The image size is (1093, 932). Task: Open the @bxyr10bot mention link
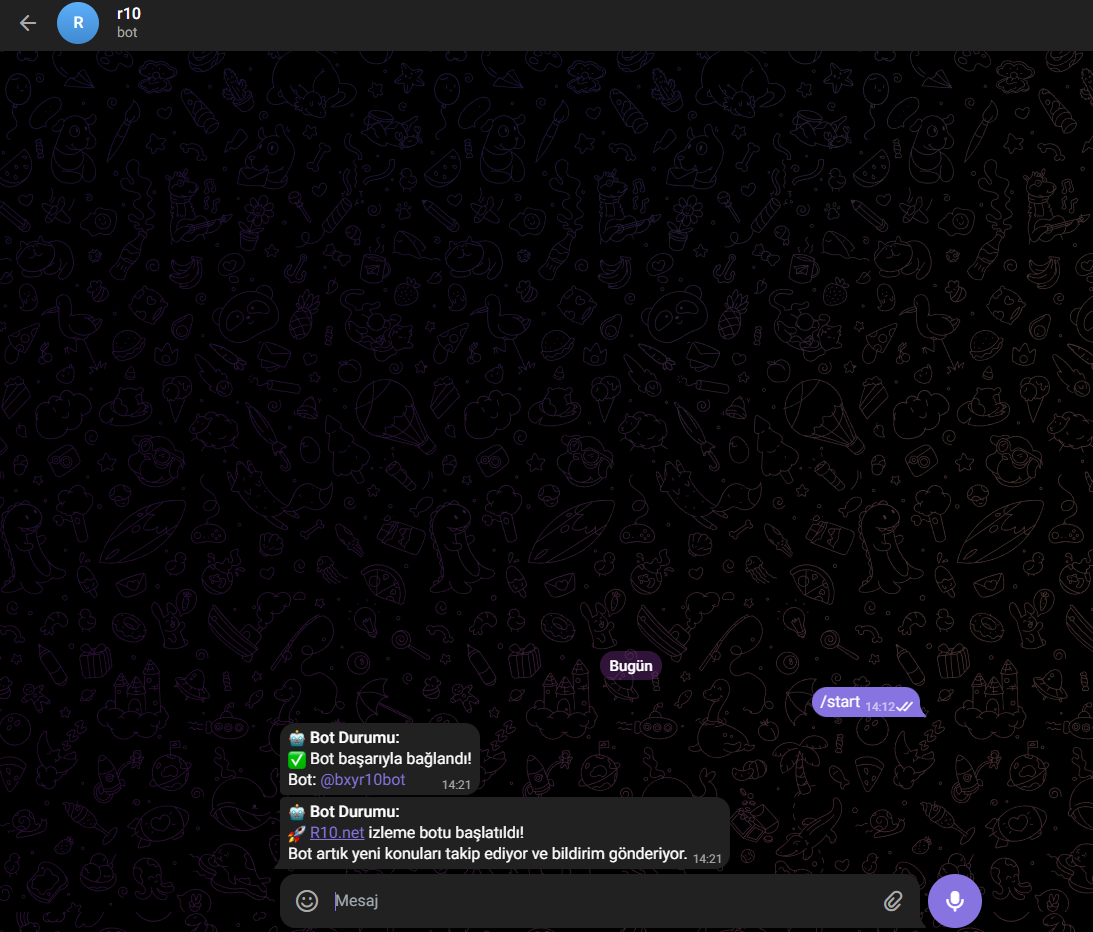point(362,779)
